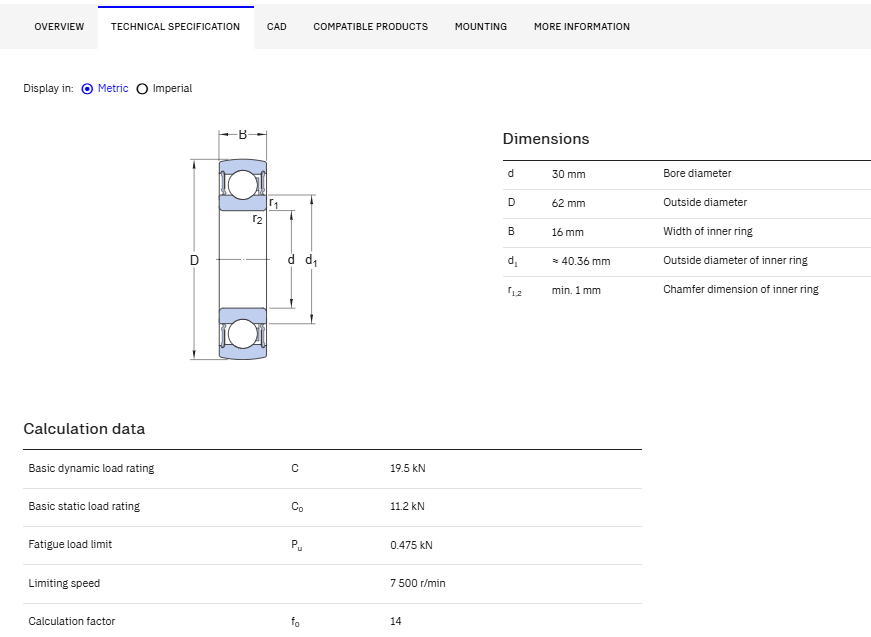The height and width of the screenshot is (637, 871).
Task: Click the Basic static load rating label
Action: coord(84,506)
